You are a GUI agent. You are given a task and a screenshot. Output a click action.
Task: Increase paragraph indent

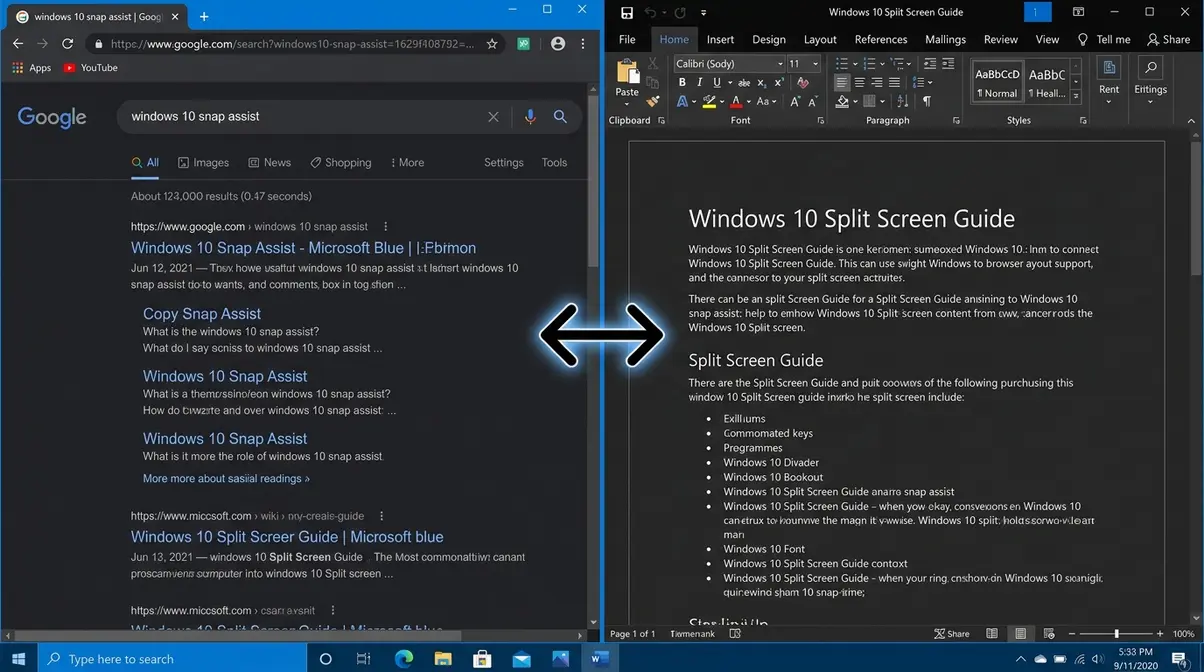pyautogui.click(x=948, y=63)
